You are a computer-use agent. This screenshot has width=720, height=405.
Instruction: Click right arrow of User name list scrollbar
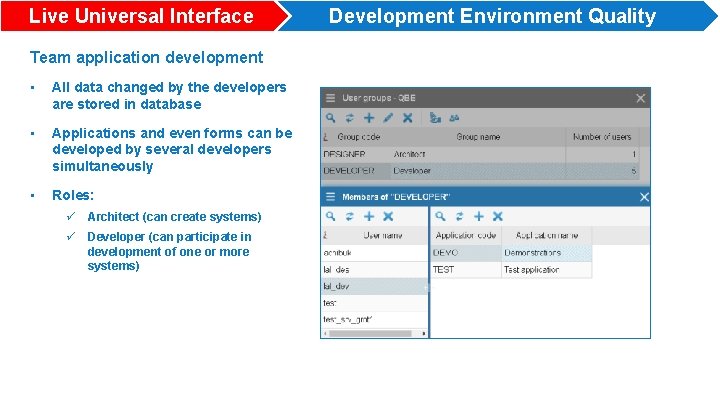point(424,333)
